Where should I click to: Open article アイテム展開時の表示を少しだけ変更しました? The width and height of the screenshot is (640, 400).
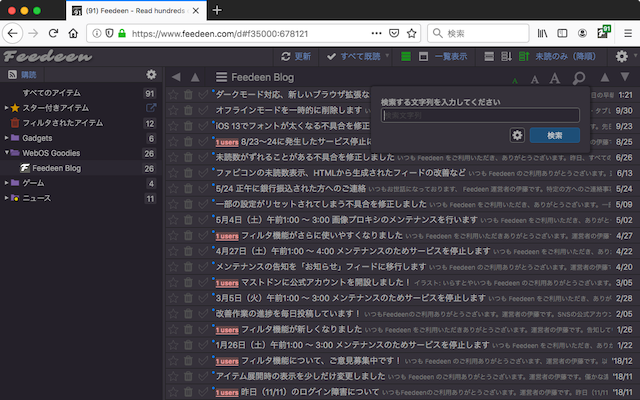[x=300, y=376]
